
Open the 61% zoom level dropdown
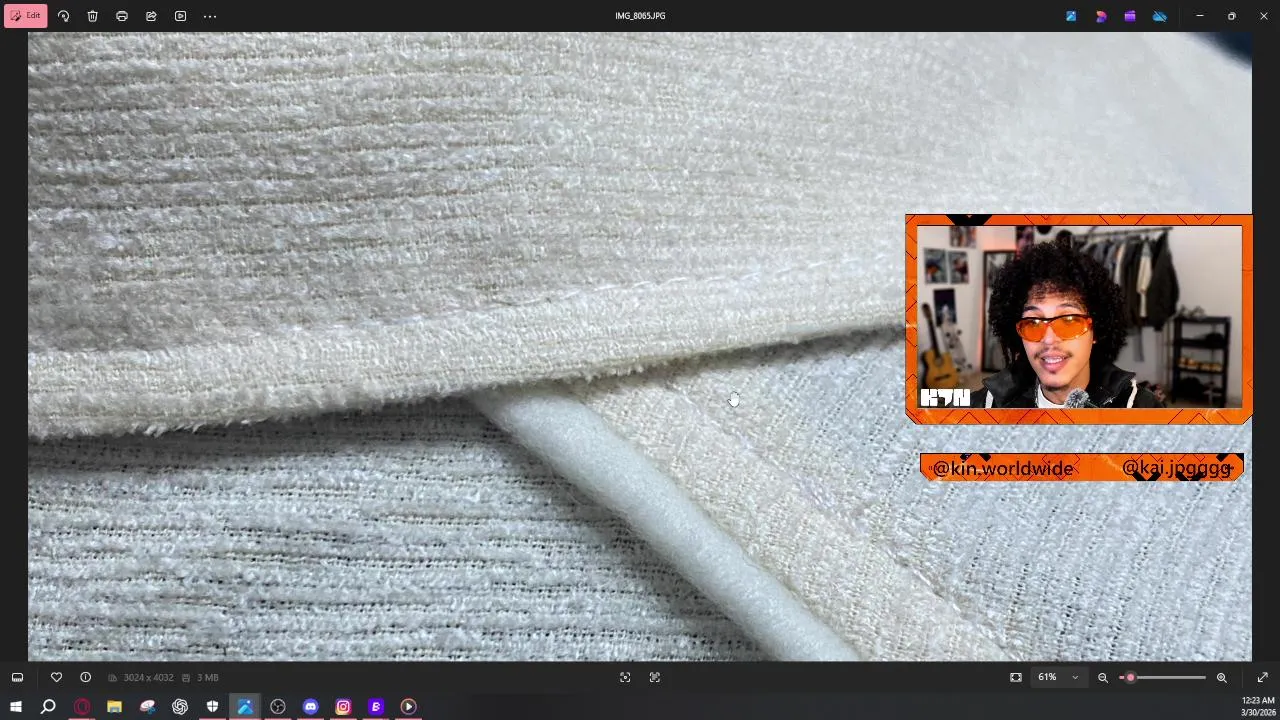(x=1058, y=677)
